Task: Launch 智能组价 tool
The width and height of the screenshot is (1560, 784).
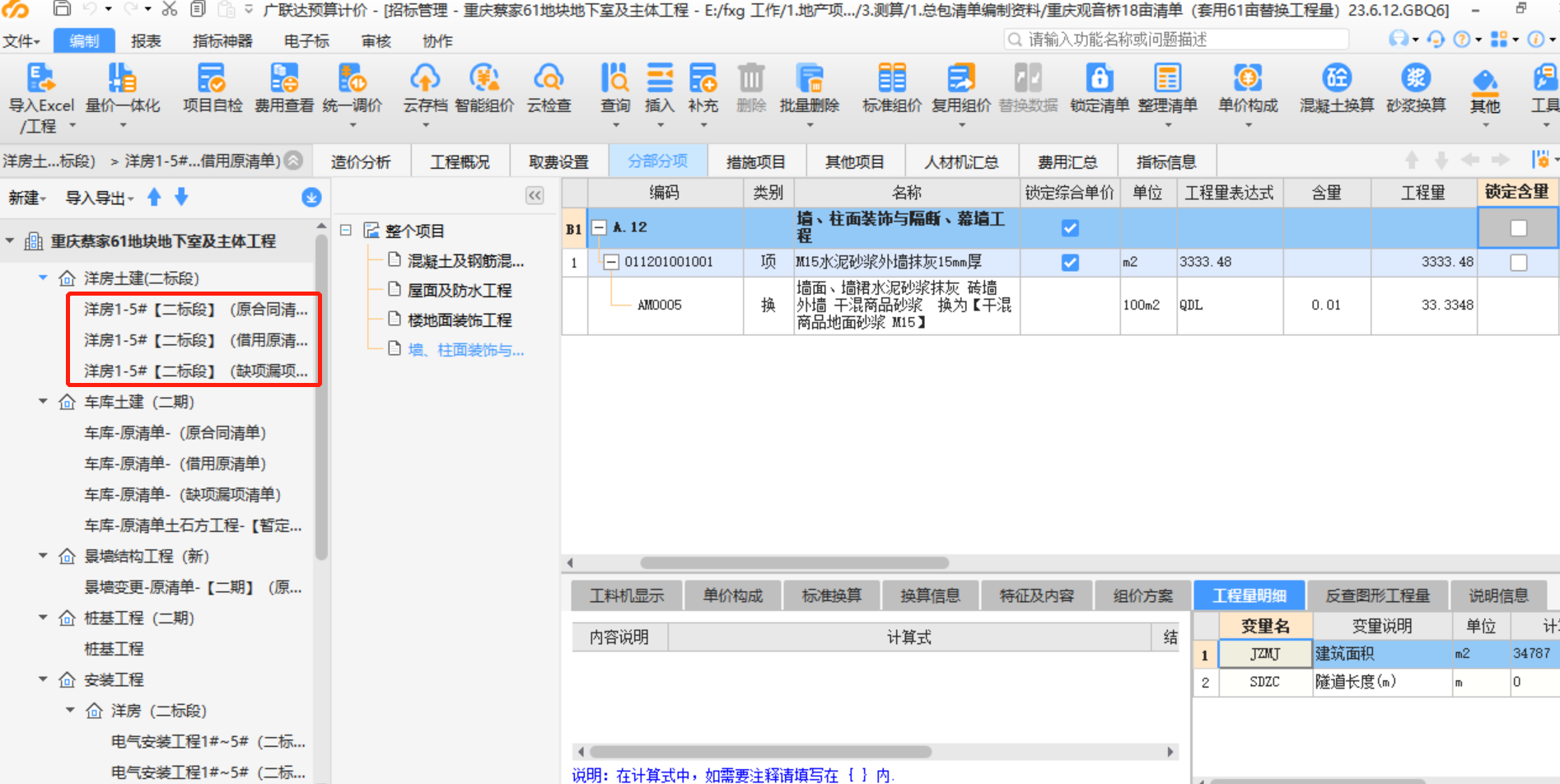Action: tap(484, 89)
